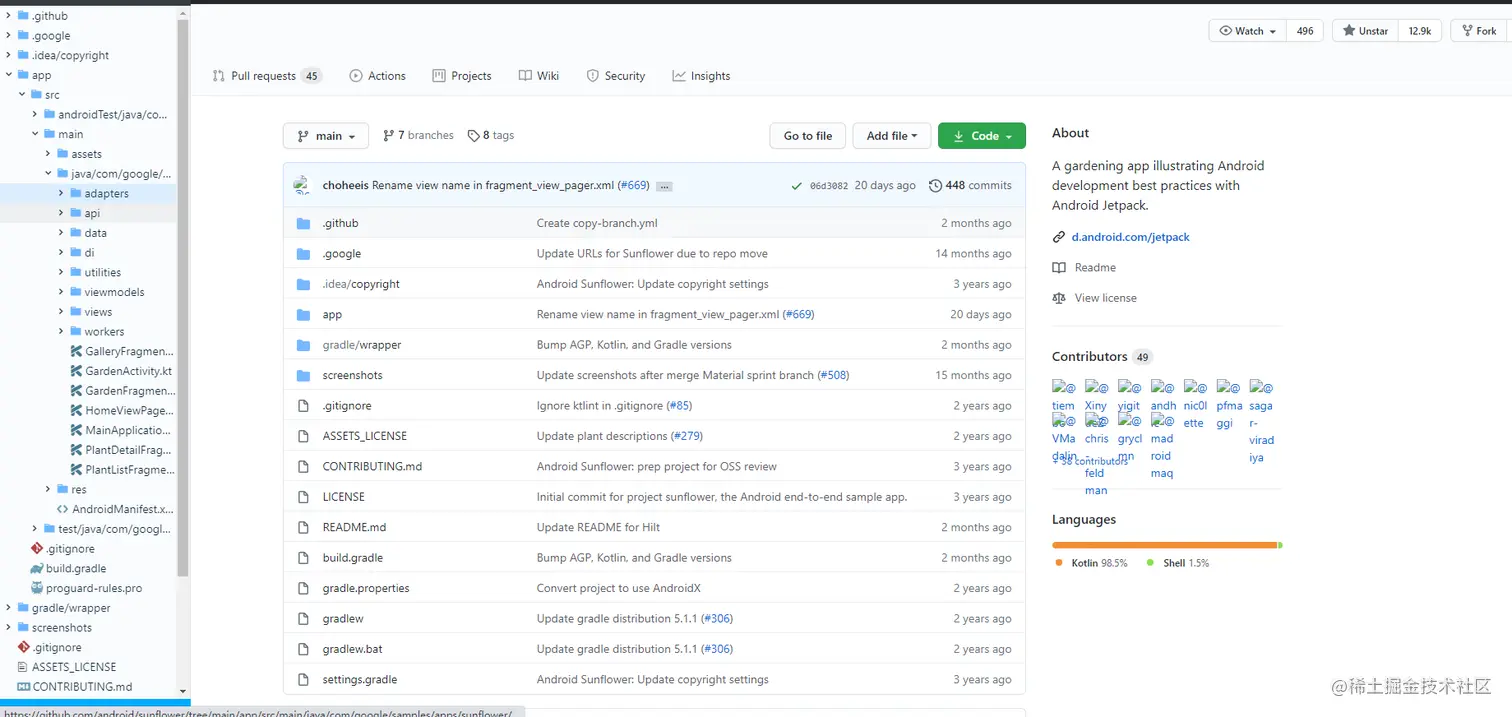Screen dimensions: 1512x717
Task: Open the 7 branches link
Action: (418, 135)
